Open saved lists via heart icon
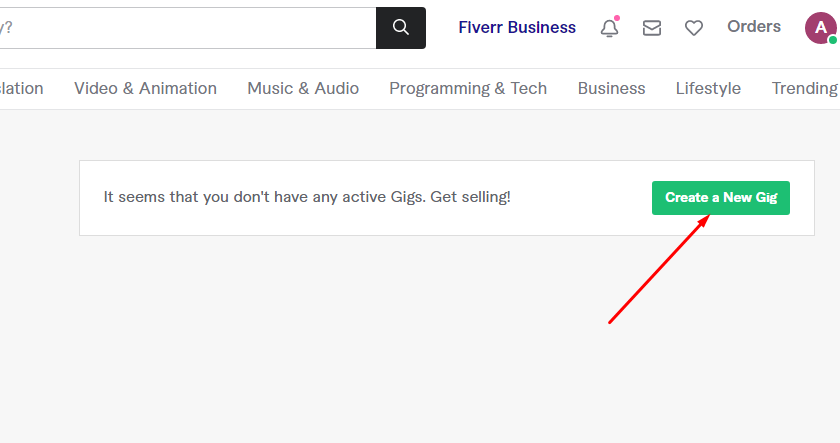The image size is (840, 443). pos(693,29)
